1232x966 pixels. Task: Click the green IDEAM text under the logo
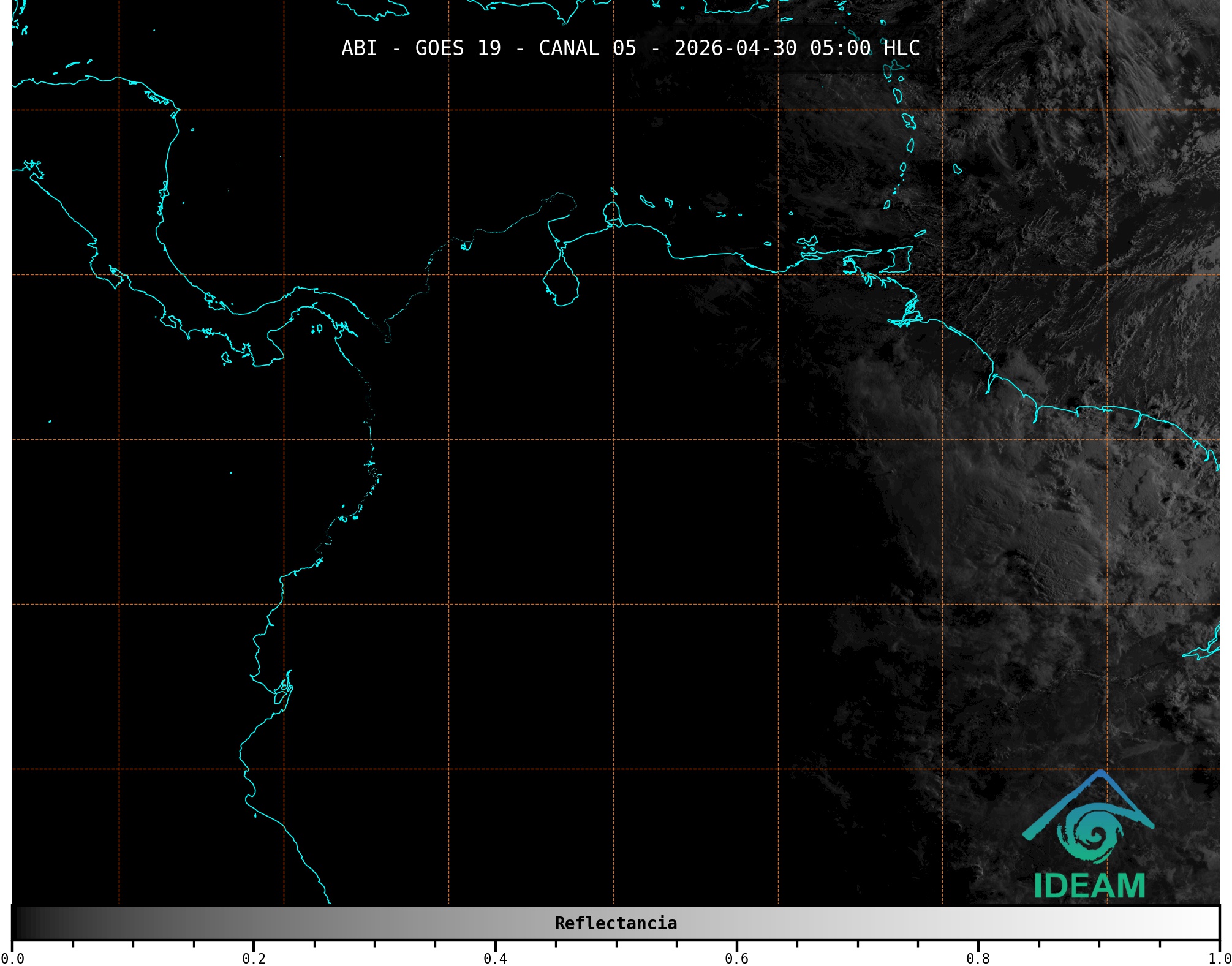click(x=1089, y=886)
